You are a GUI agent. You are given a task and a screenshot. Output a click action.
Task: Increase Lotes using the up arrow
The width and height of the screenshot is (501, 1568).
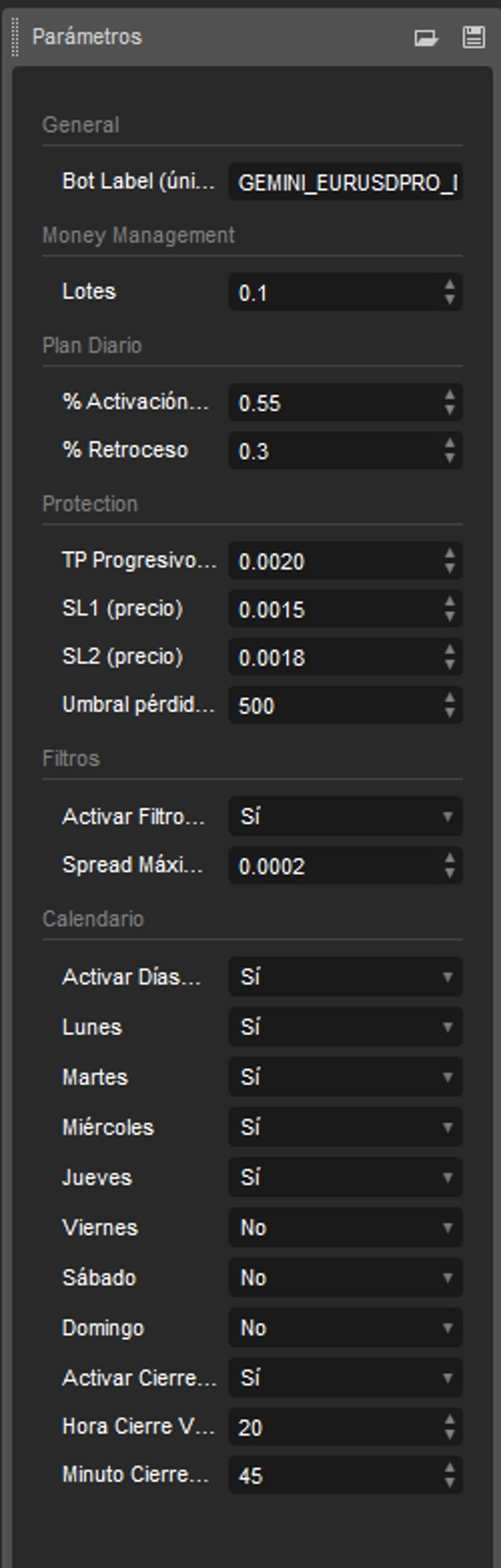(x=450, y=286)
